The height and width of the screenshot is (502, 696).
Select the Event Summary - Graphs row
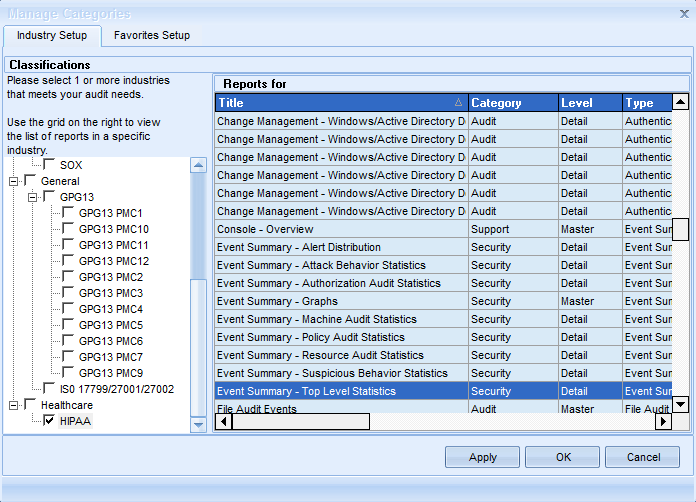(443, 301)
